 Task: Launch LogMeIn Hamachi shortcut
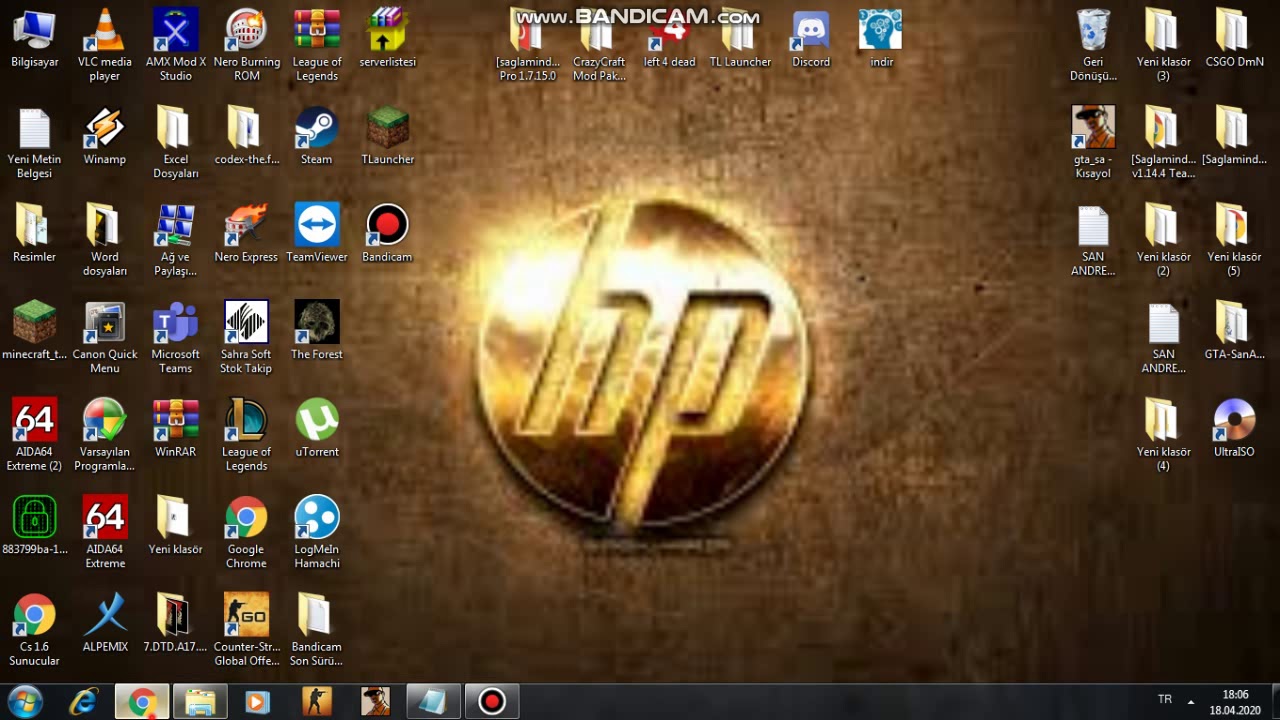[x=316, y=532]
